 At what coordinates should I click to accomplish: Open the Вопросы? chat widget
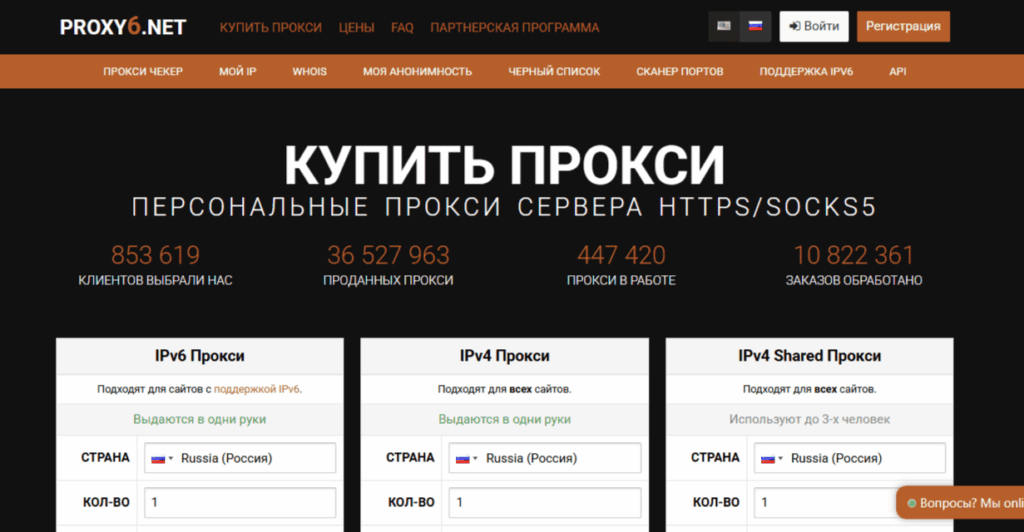961,503
